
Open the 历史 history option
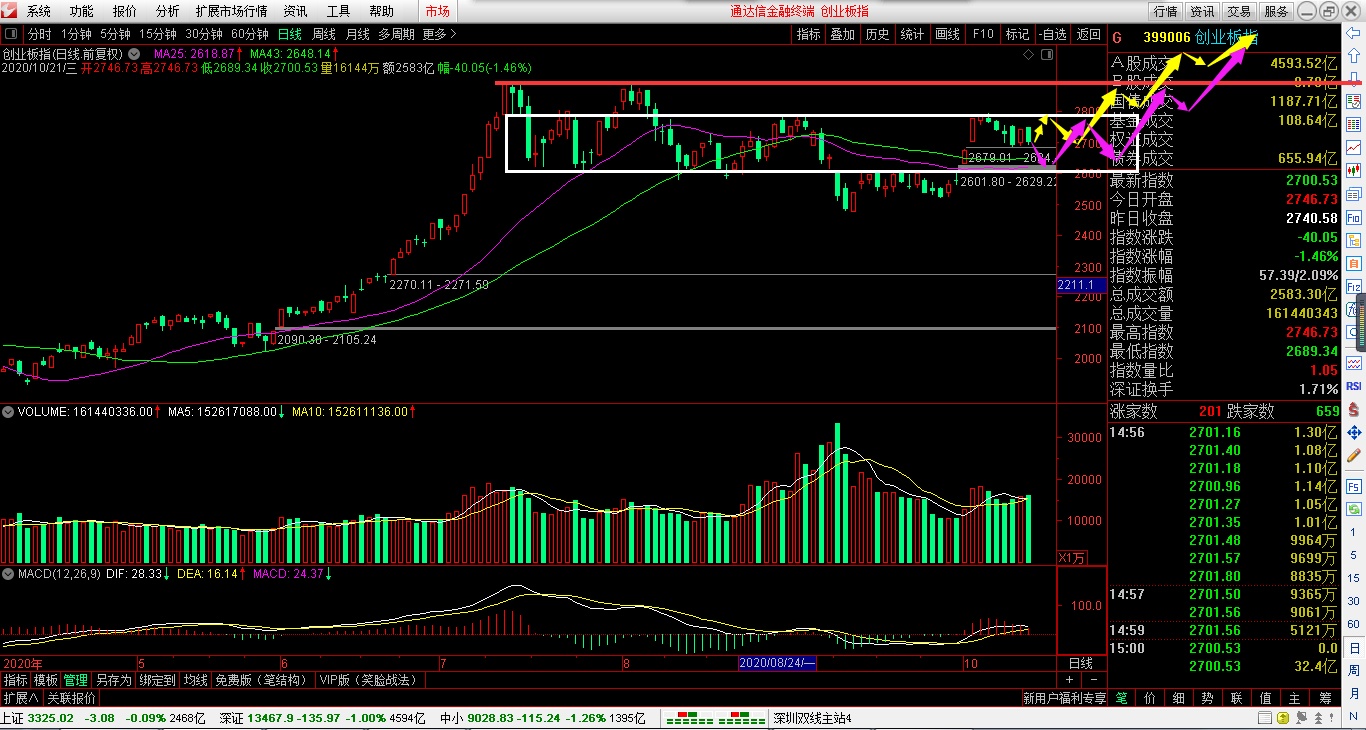877,34
